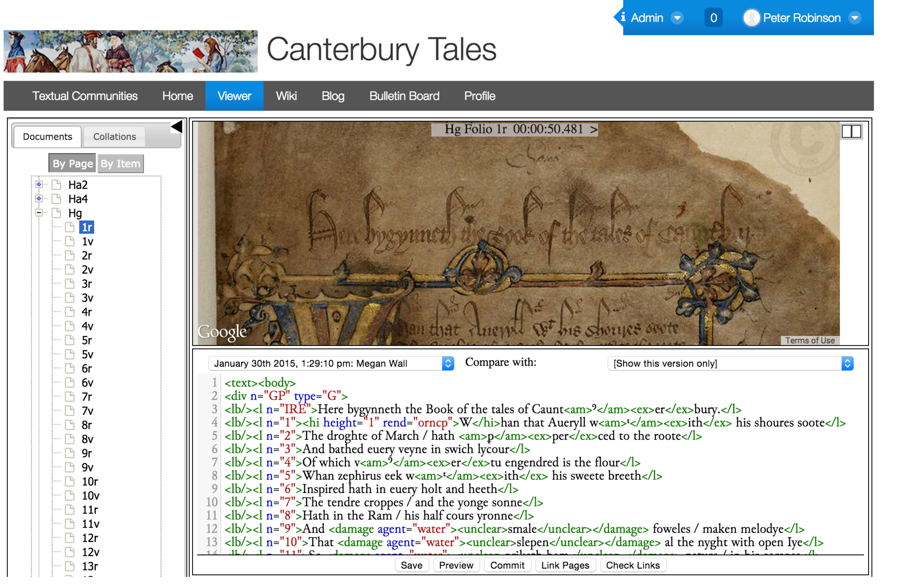900x588 pixels.
Task: Select folio 6r in the tree
Action: coord(87,369)
